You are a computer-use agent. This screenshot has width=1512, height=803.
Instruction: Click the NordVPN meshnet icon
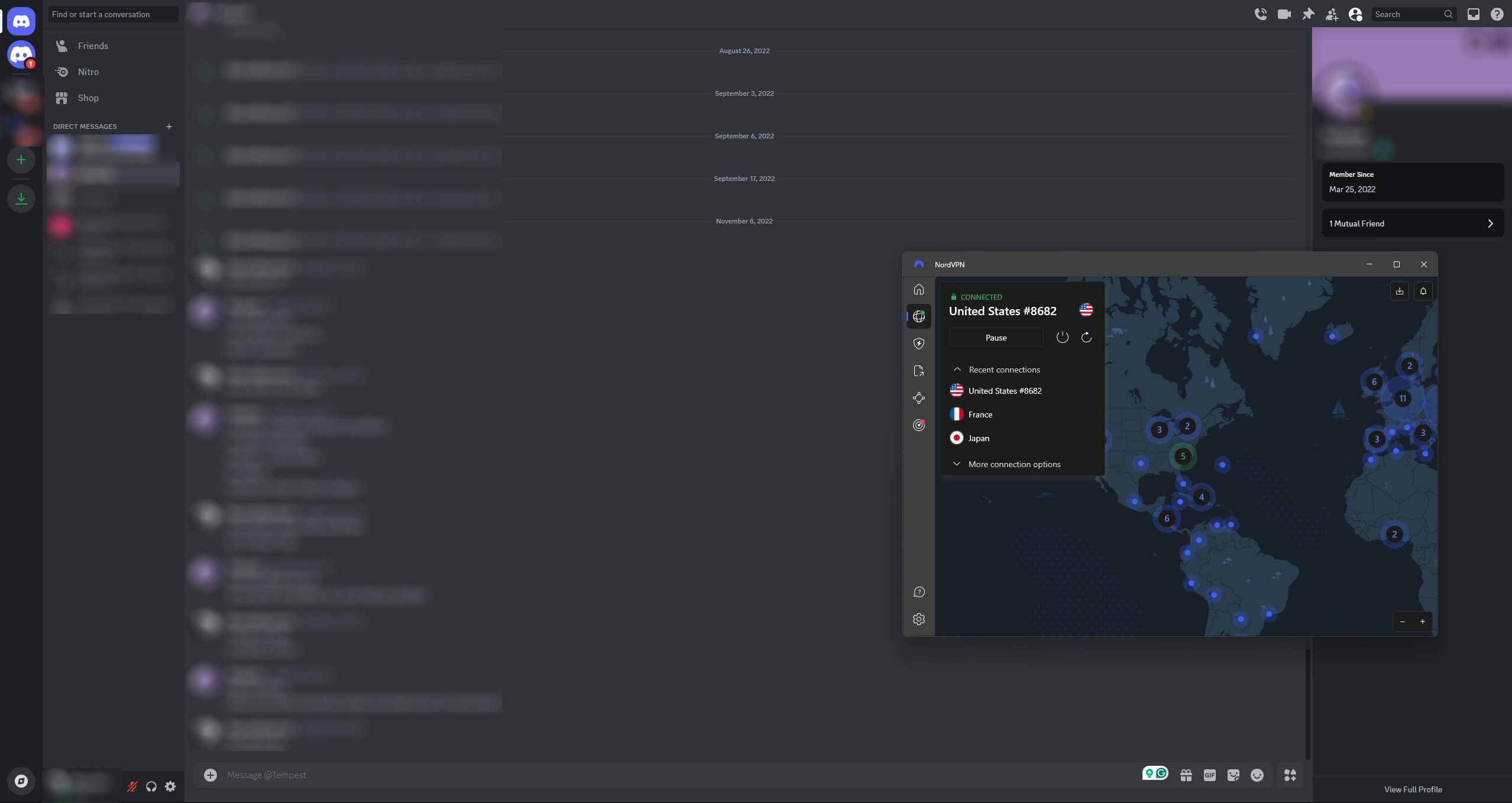coord(918,398)
